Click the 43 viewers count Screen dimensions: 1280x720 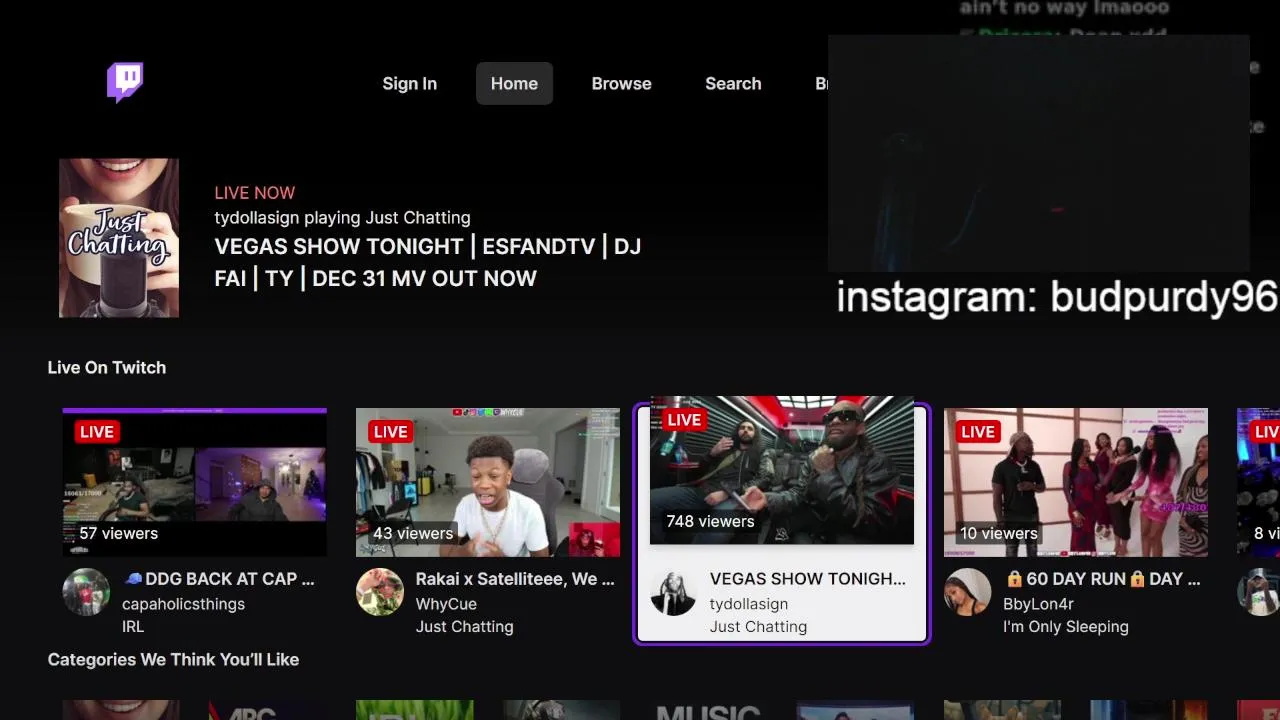(413, 533)
